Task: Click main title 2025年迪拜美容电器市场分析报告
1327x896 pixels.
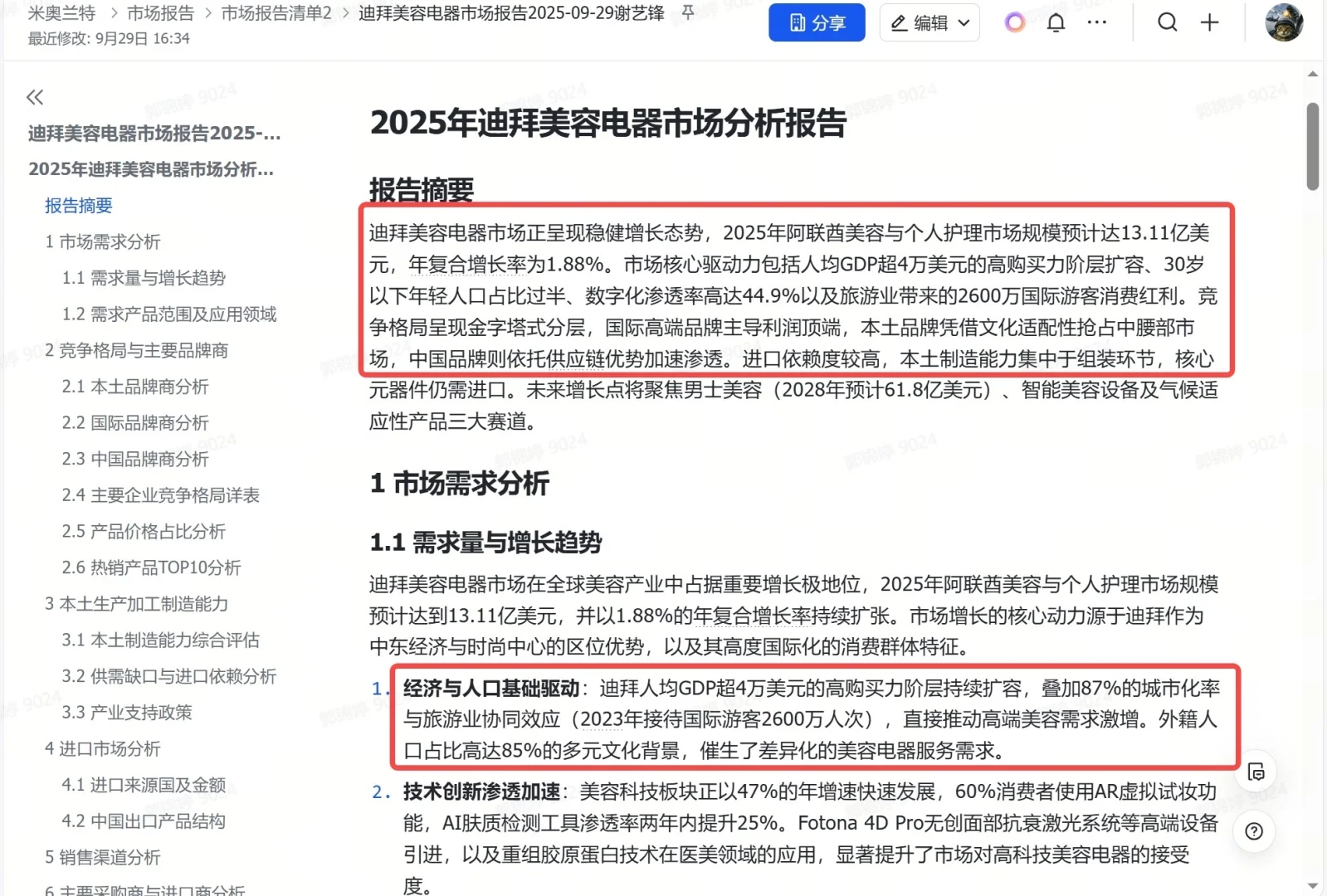Action: (608, 123)
